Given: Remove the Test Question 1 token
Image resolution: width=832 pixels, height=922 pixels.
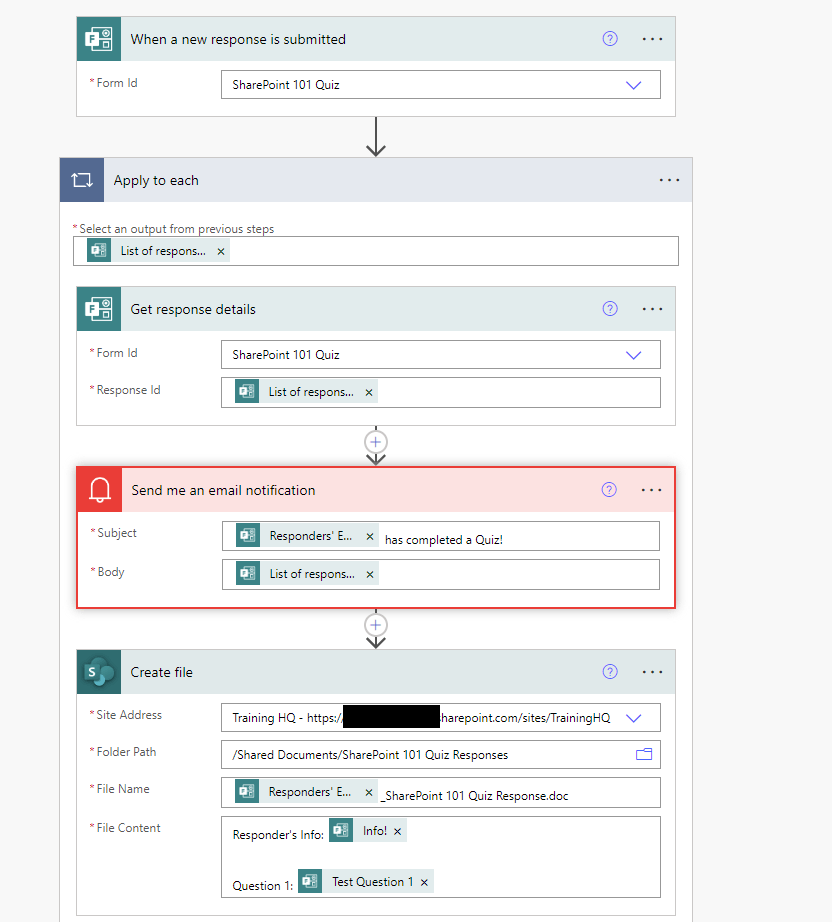Looking at the screenshot, I should click(x=424, y=882).
